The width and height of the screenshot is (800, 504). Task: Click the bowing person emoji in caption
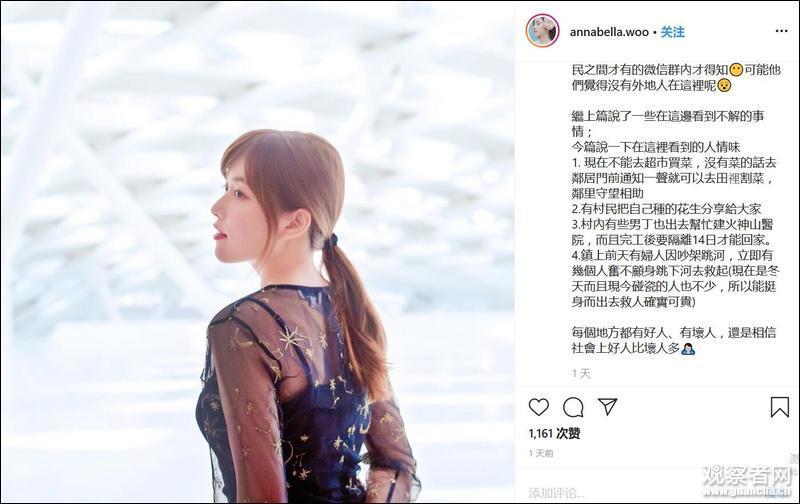(688, 348)
